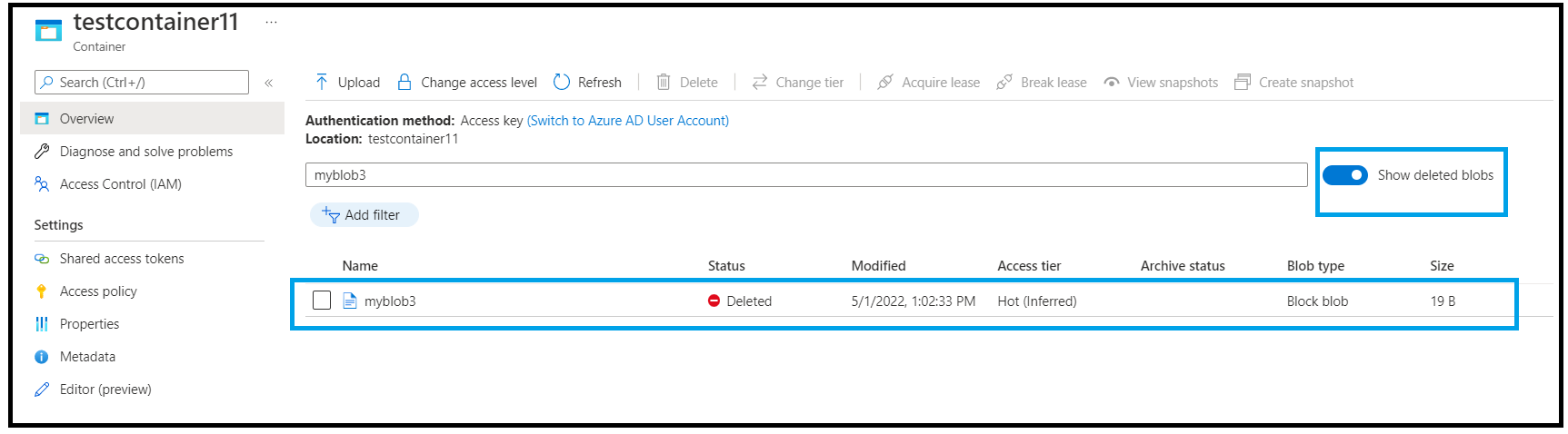Click the Acquire lease icon

(x=885, y=82)
